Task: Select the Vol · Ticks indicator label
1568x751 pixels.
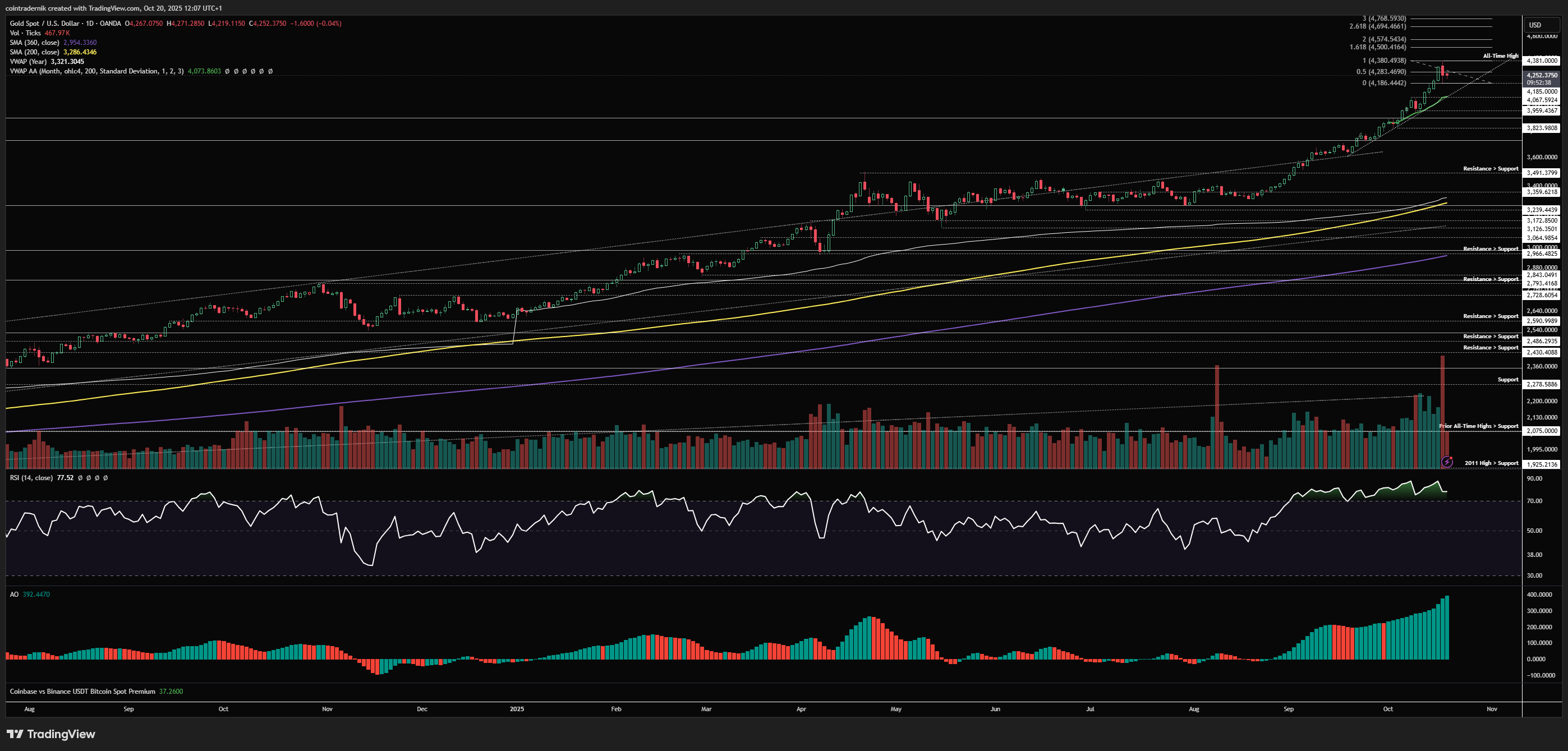Action: pos(25,33)
